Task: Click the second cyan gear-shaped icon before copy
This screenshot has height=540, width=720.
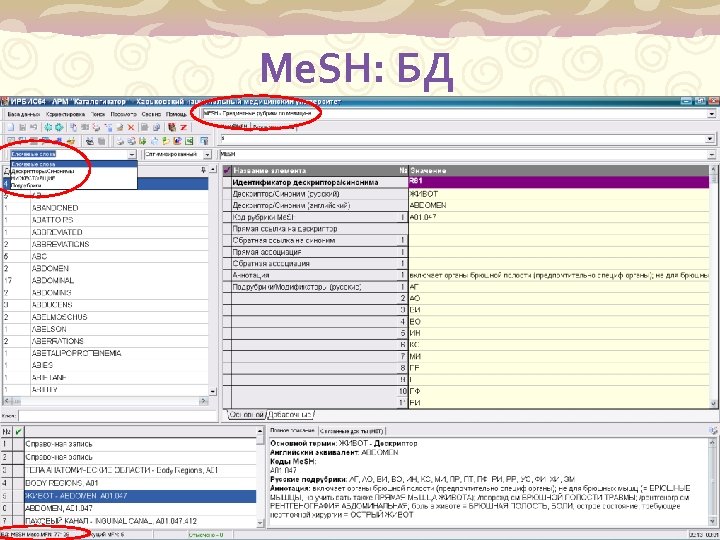Action: tap(59, 127)
